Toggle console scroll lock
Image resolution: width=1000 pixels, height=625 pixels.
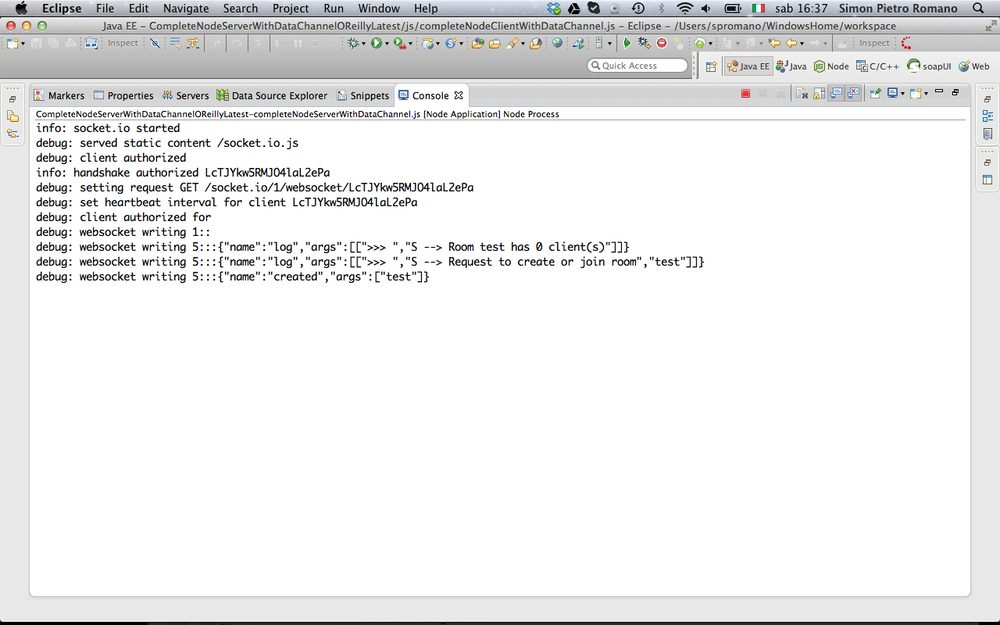coord(818,94)
